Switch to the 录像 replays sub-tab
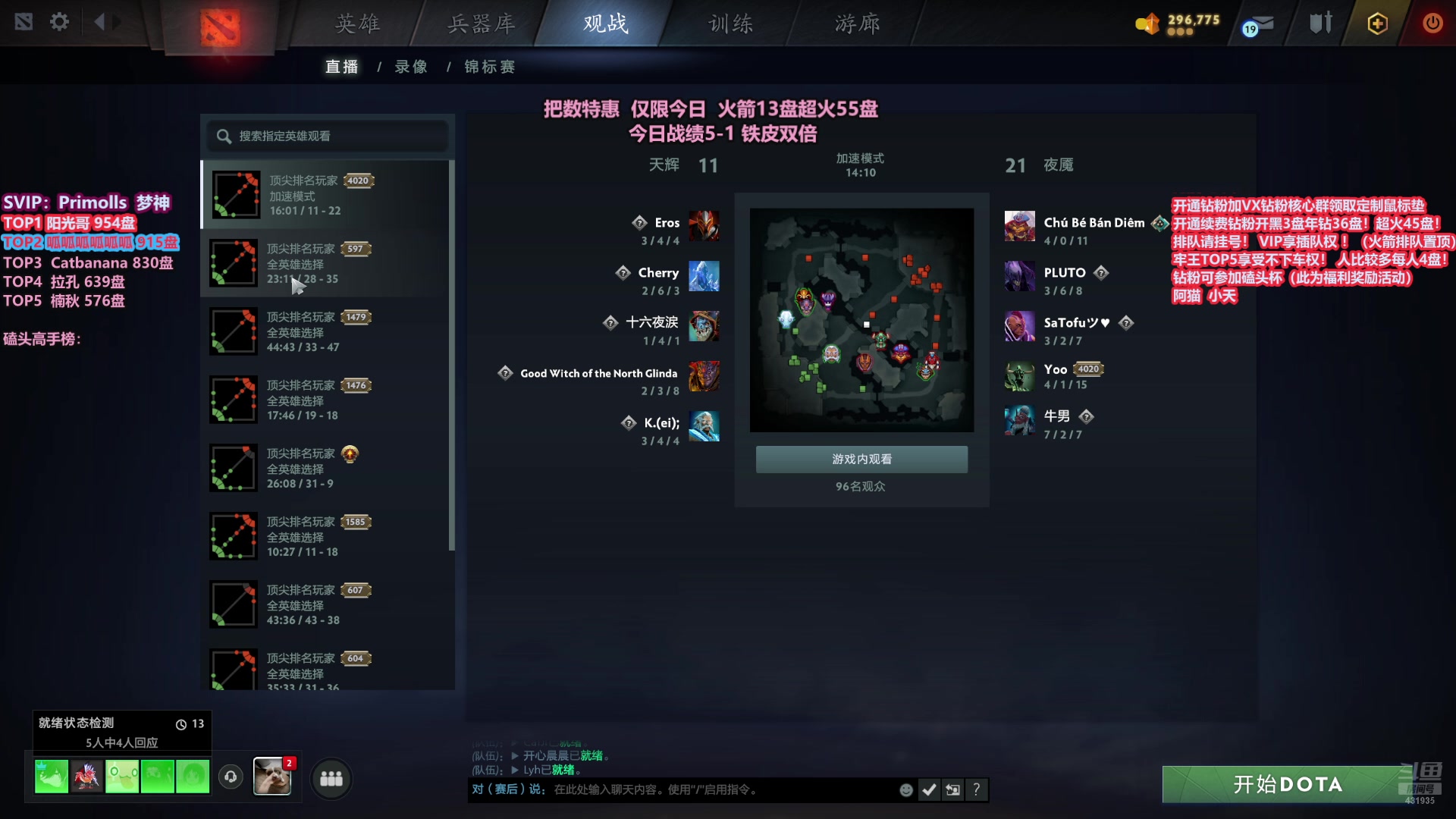The height and width of the screenshot is (819, 1456). pyautogui.click(x=411, y=67)
